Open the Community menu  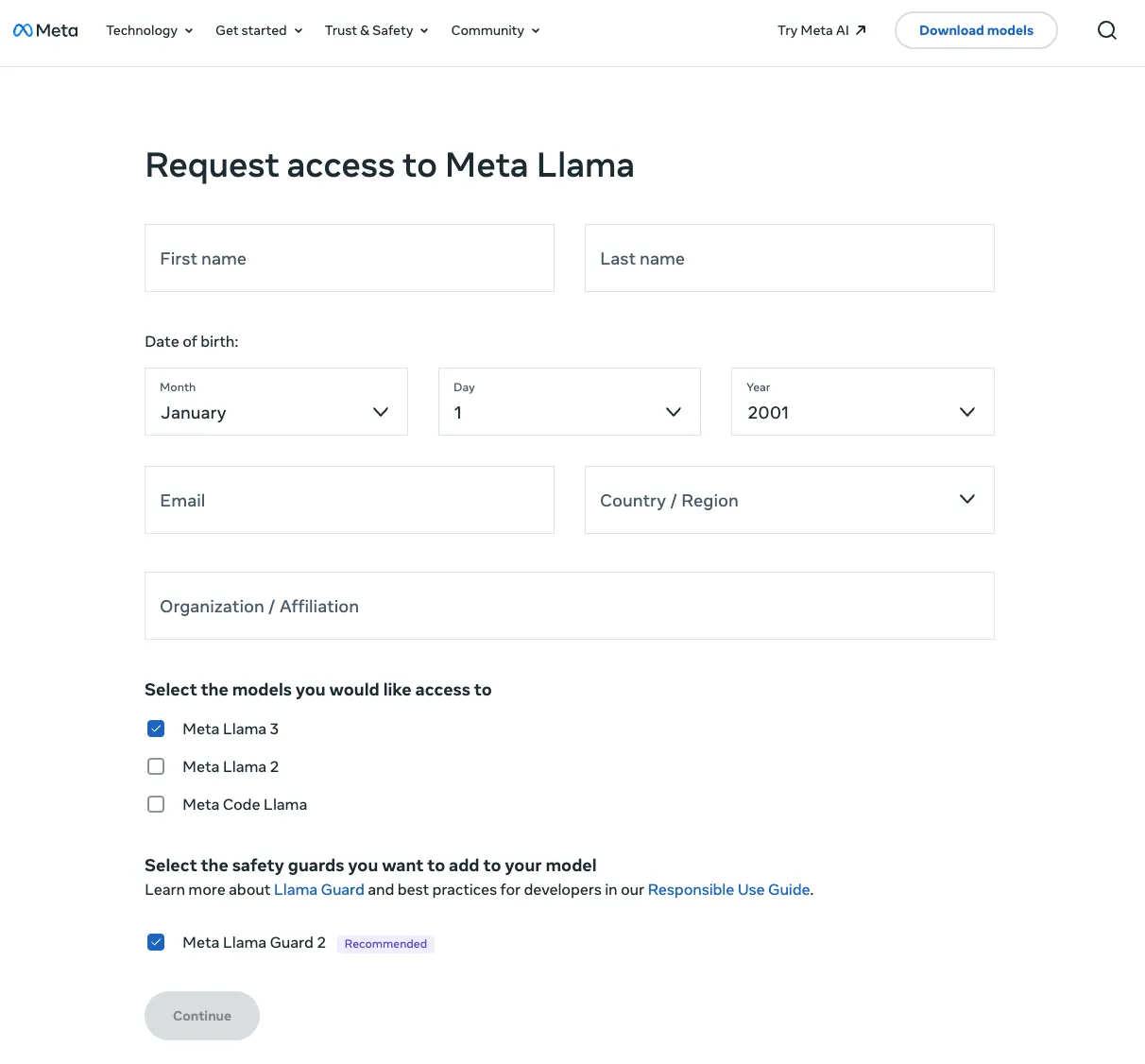point(495,30)
